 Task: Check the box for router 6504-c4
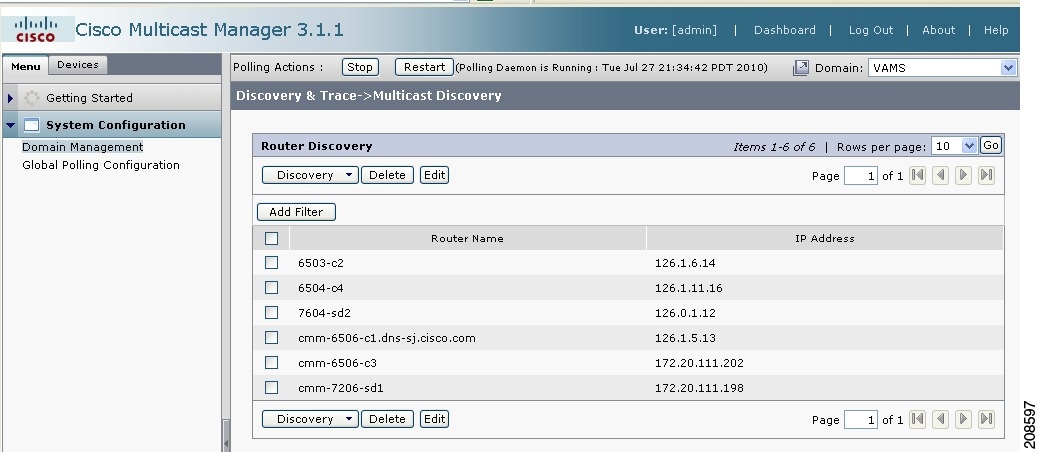pyautogui.click(x=271, y=288)
